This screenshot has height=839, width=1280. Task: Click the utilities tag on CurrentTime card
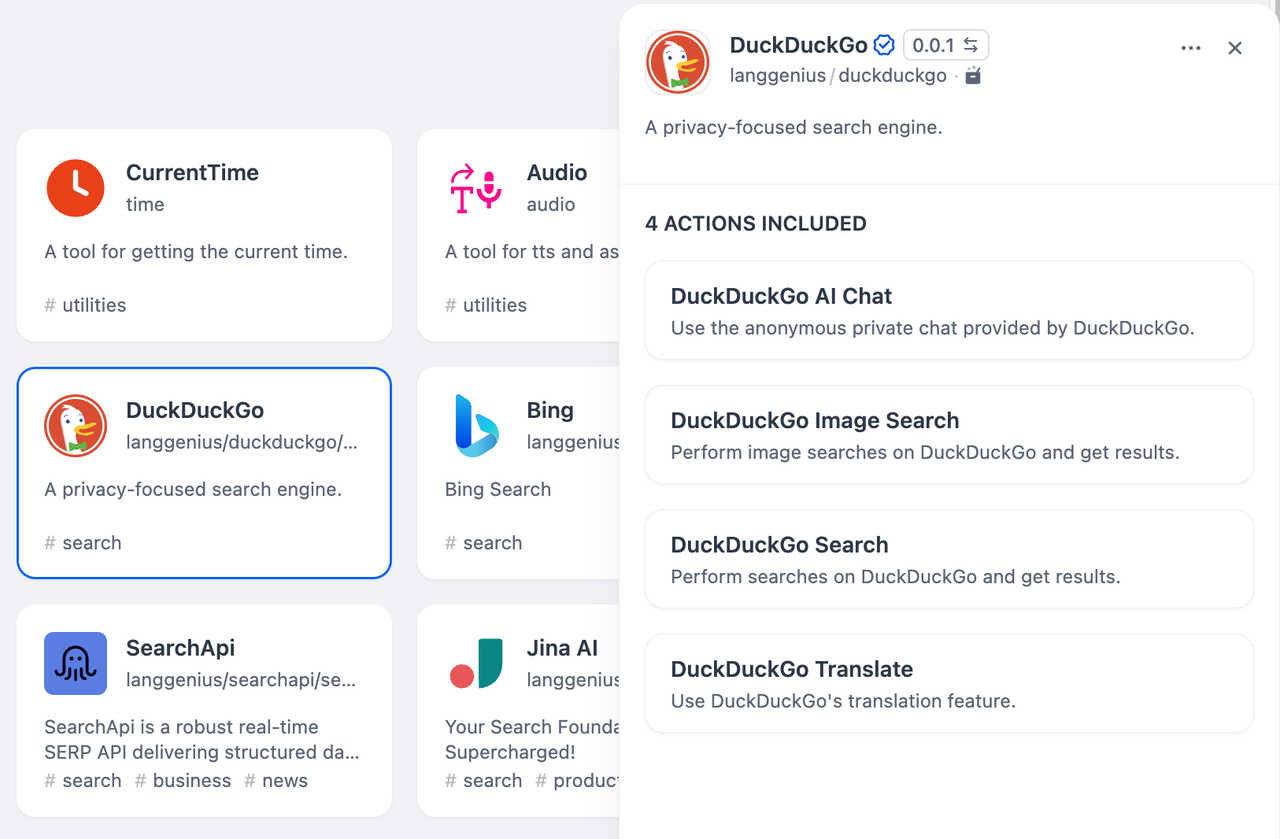point(94,305)
